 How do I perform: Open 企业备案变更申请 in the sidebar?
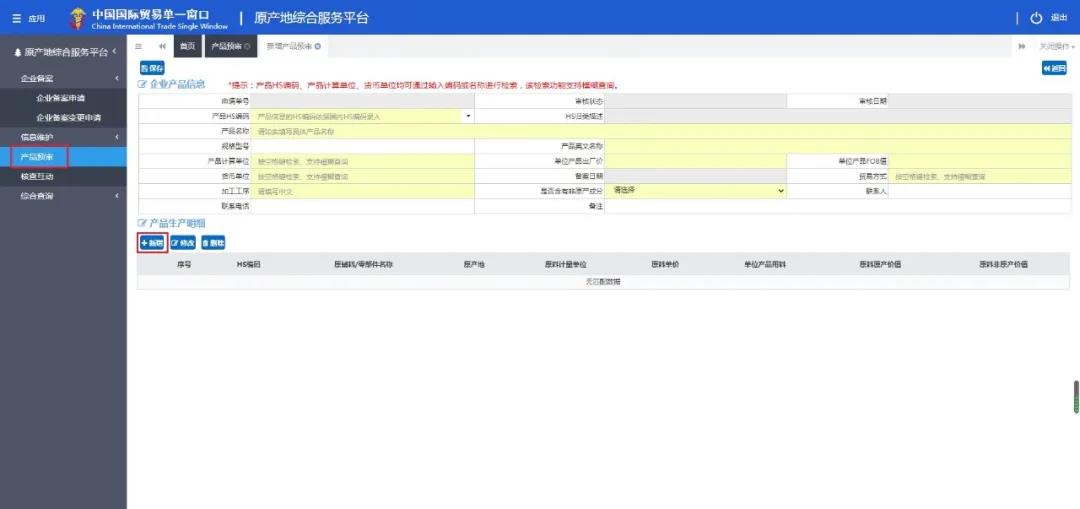[68, 117]
